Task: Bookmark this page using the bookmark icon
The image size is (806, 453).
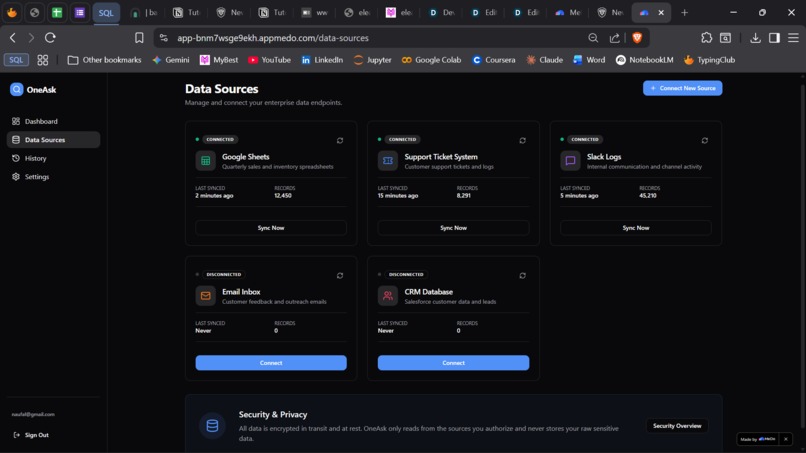Action: [139, 38]
